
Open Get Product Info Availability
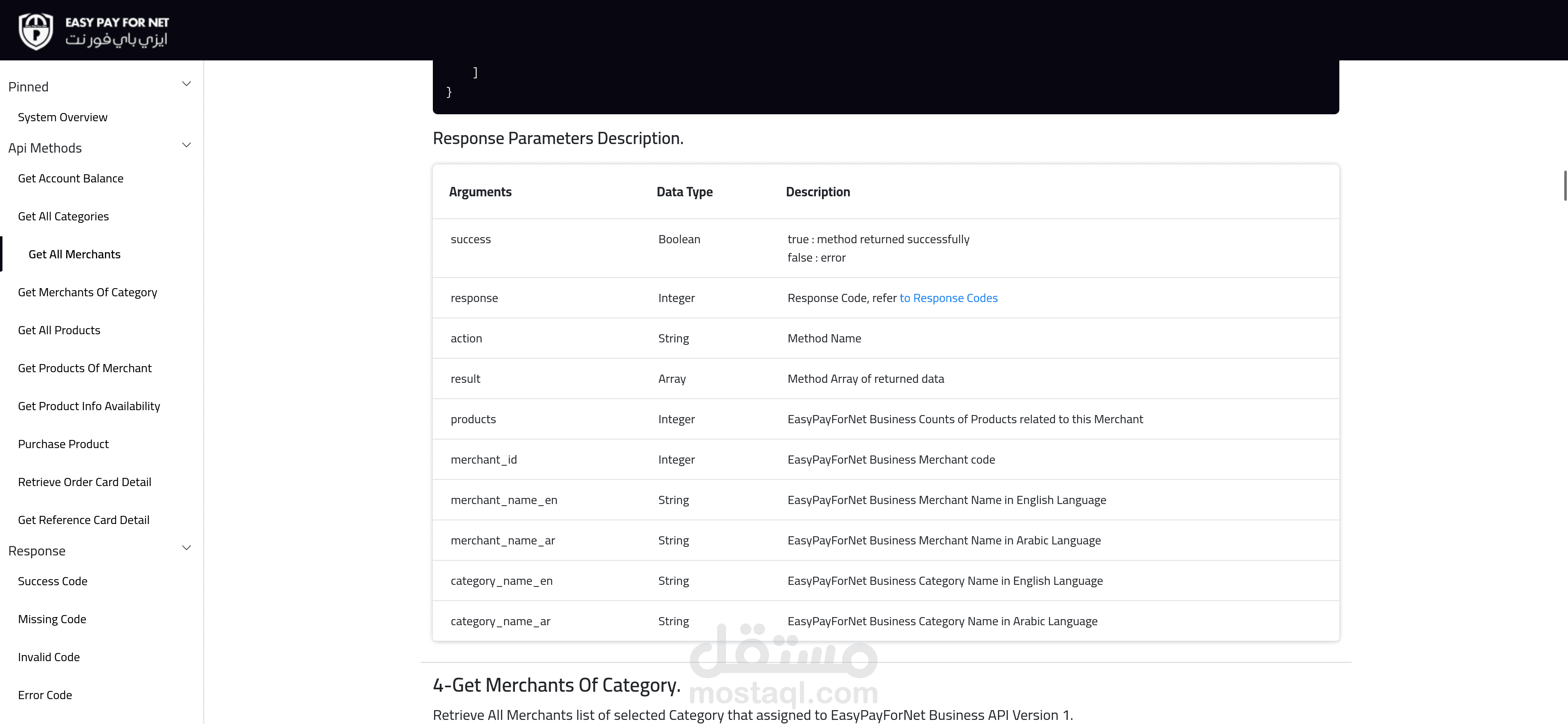coord(89,406)
